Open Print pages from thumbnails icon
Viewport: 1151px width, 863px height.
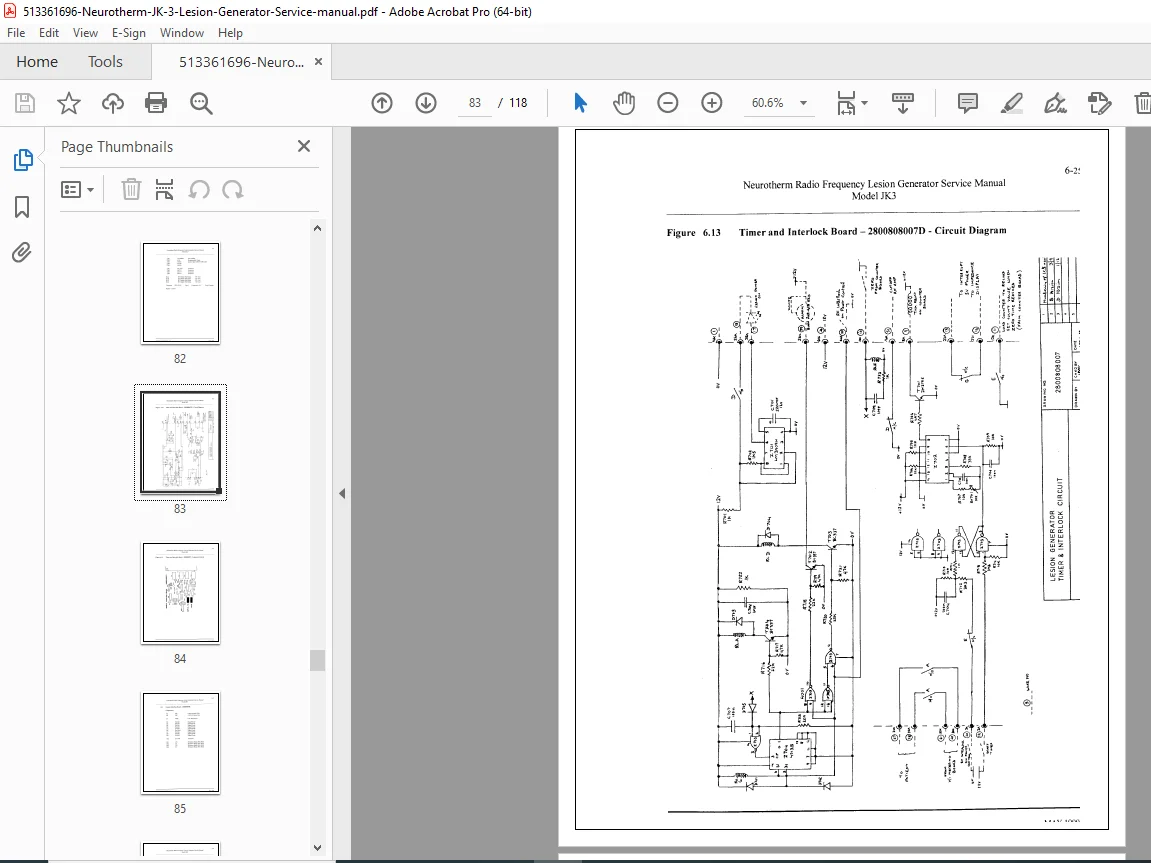(x=164, y=190)
